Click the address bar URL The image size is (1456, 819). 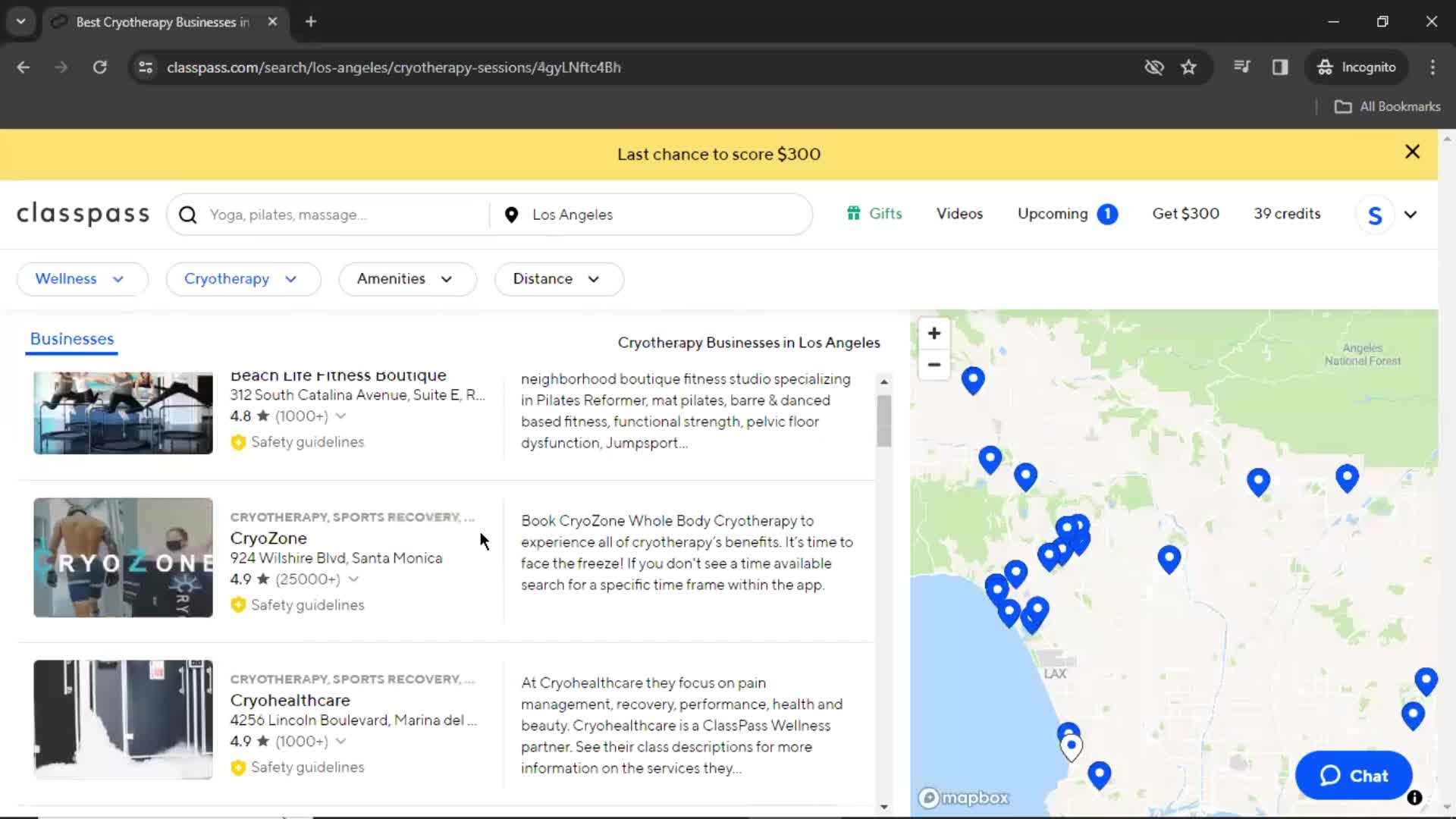[x=394, y=67]
